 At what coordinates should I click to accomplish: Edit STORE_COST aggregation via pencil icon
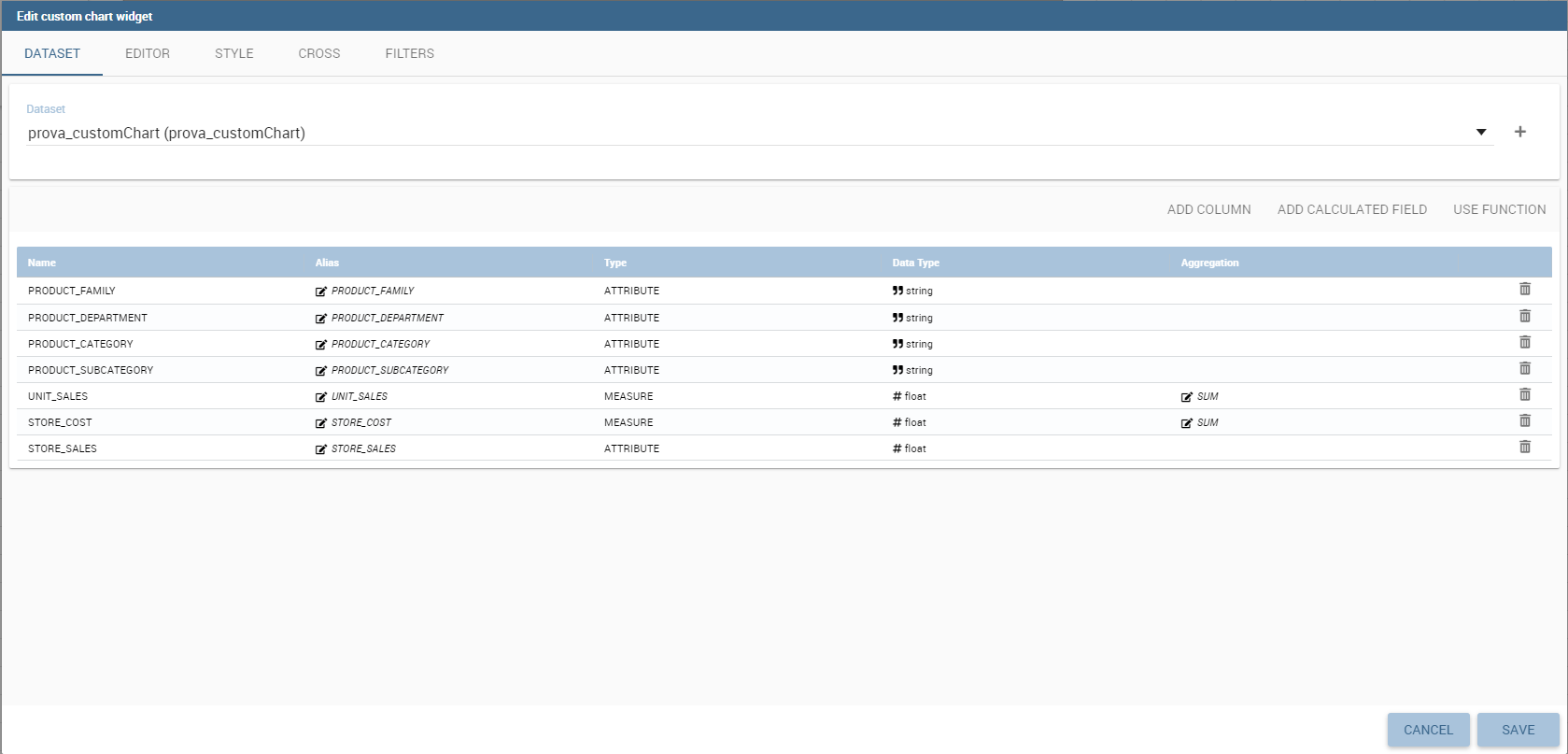pyautogui.click(x=1187, y=423)
